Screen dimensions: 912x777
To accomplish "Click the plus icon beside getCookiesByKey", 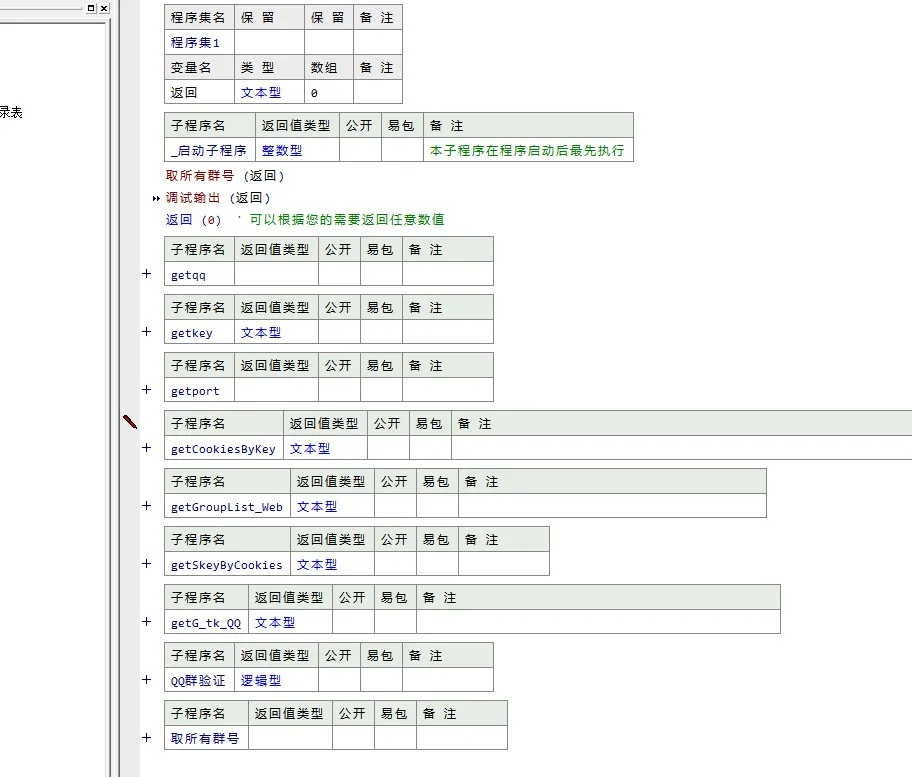I will click(x=146, y=447).
